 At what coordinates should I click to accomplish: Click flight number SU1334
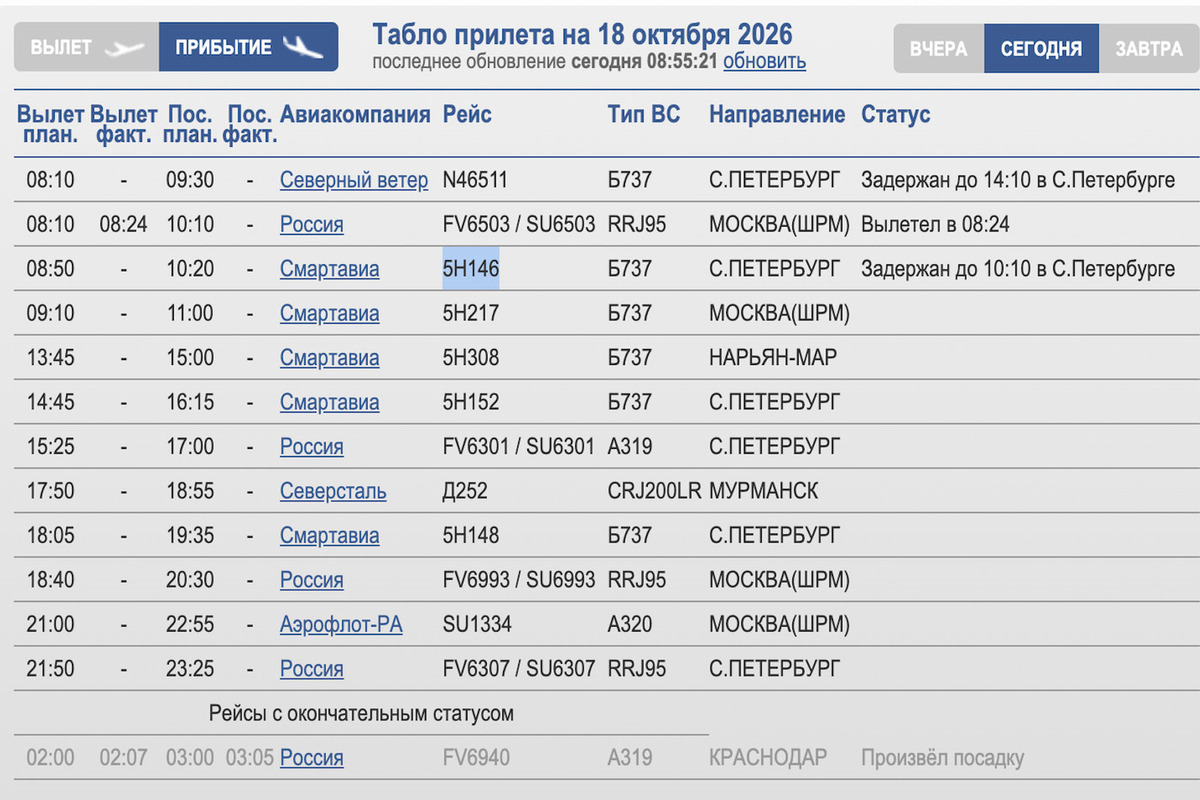477,625
